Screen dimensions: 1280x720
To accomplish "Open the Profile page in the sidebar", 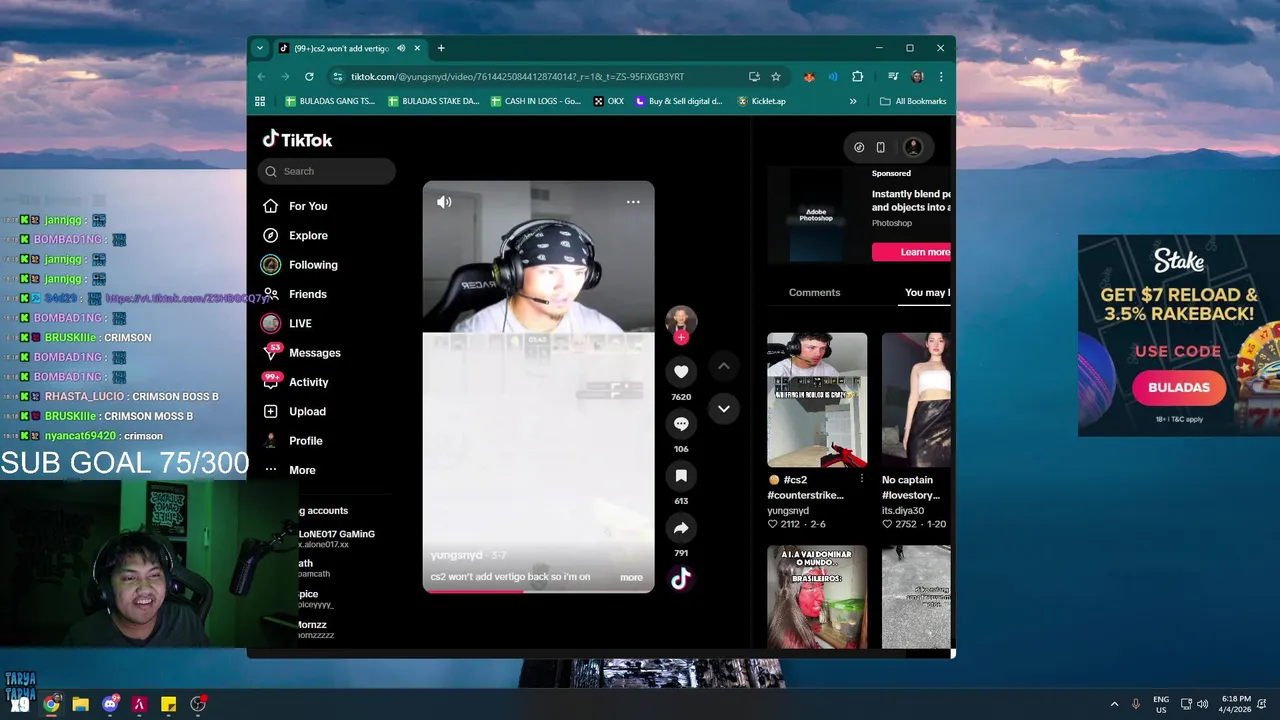I will tap(305, 441).
